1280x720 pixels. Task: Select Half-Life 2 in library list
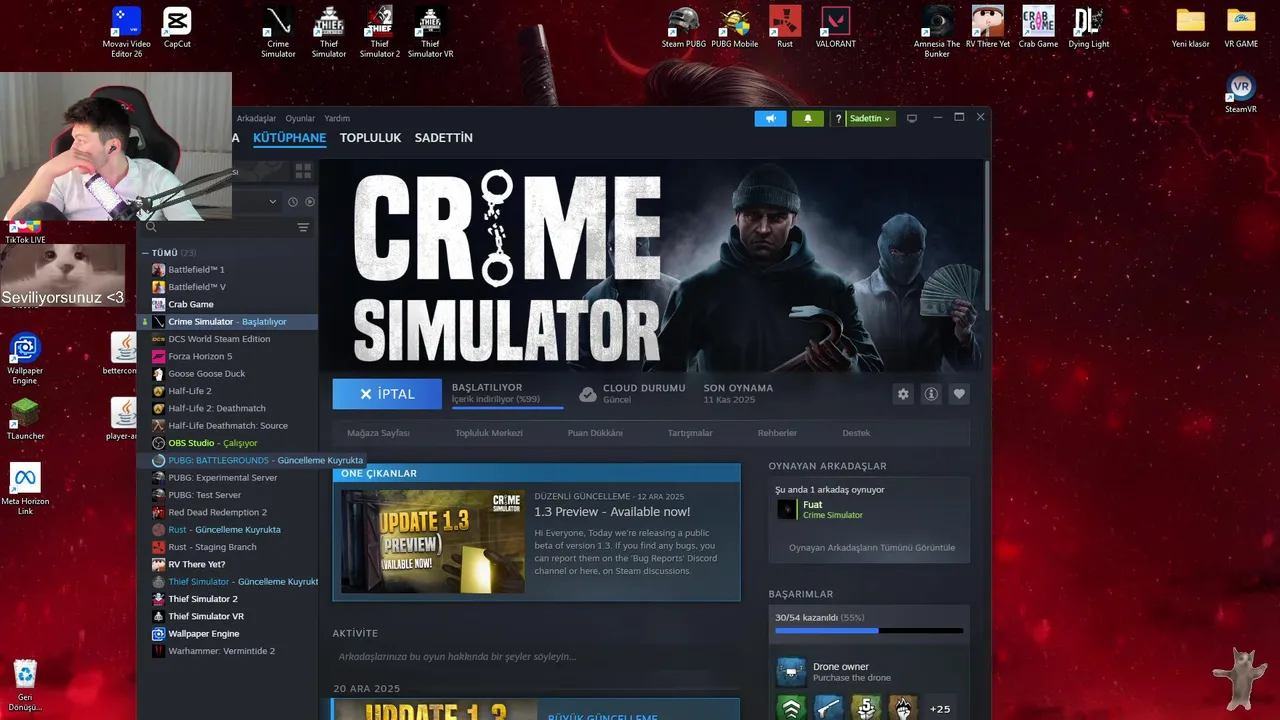pyautogui.click(x=227, y=391)
